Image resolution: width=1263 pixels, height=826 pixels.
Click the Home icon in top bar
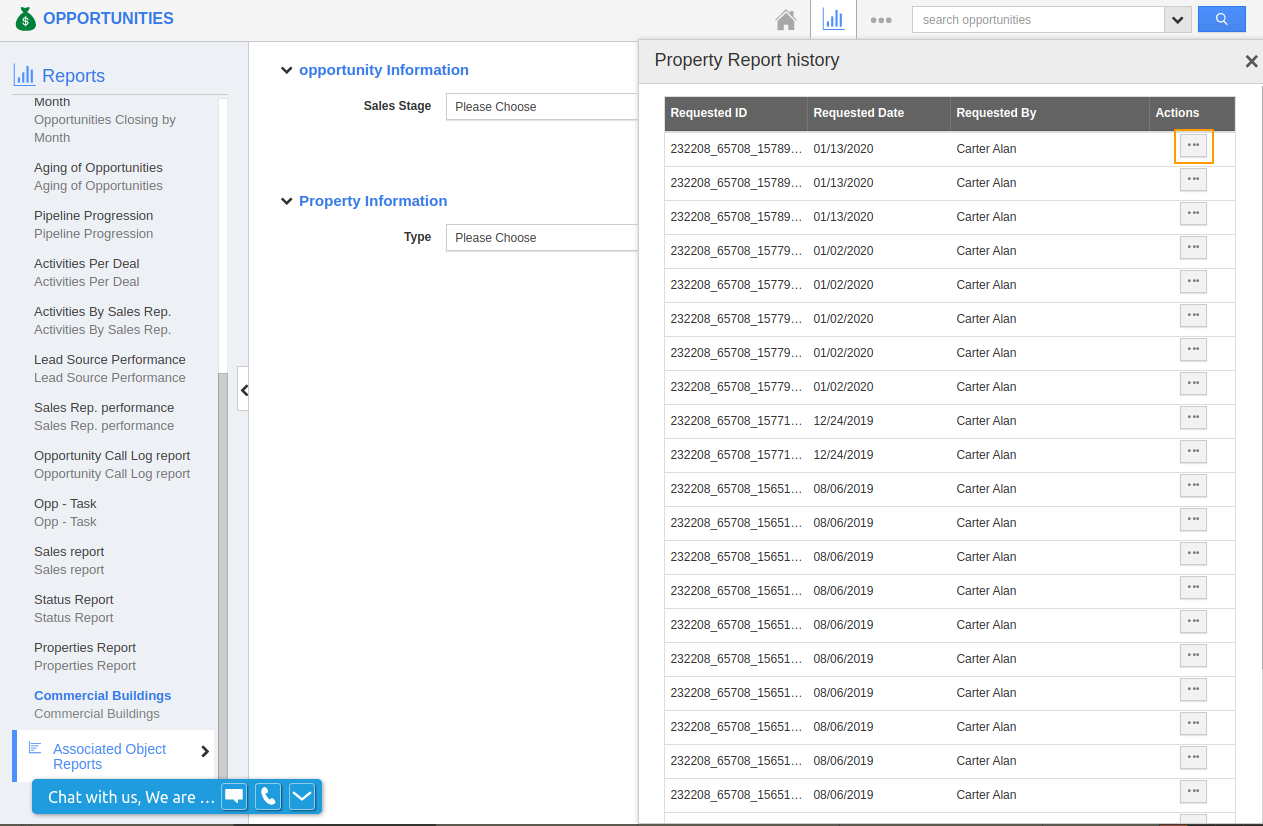786,20
